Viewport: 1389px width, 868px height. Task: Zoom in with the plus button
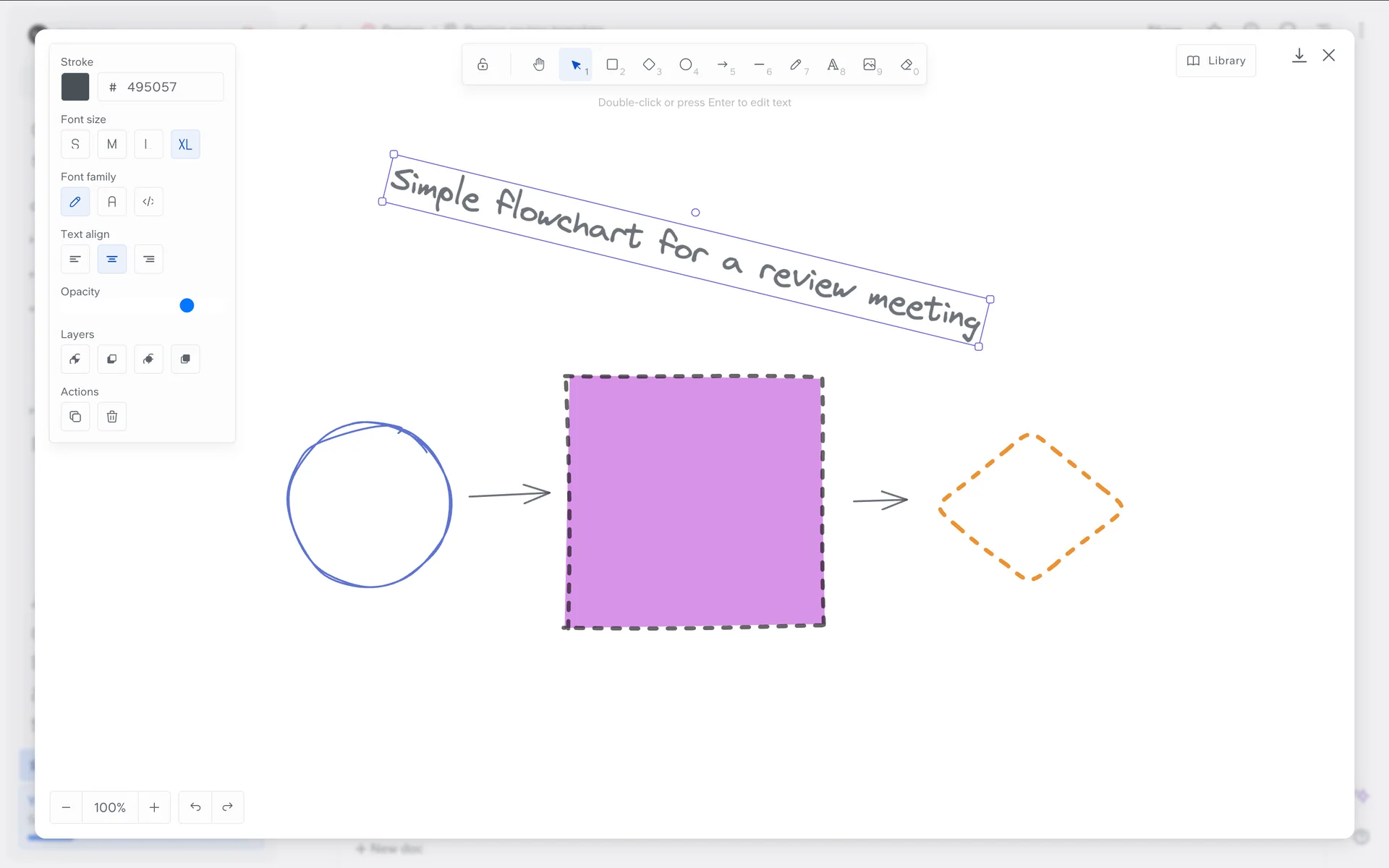[x=154, y=807]
